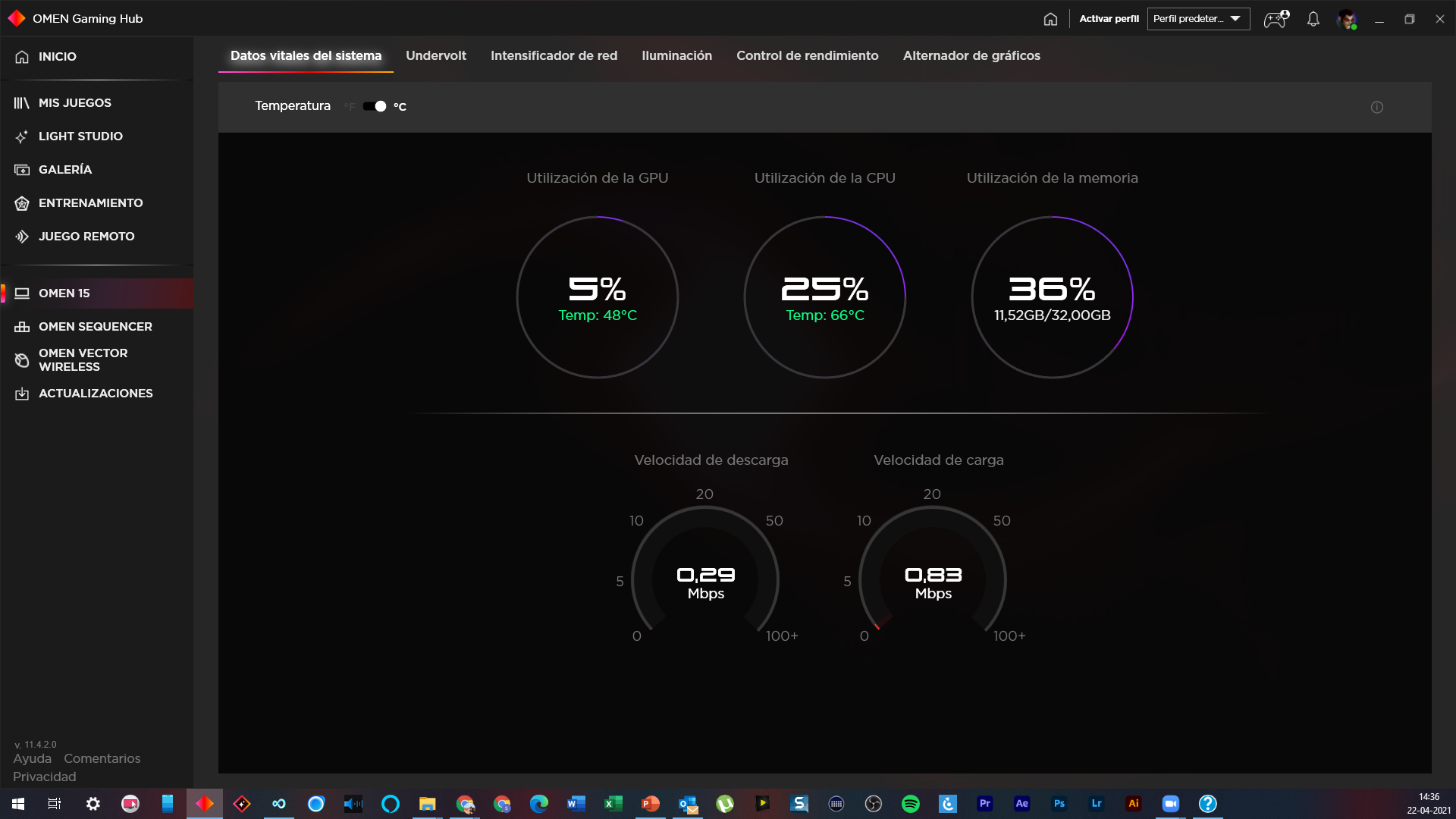The width and height of the screenshot is (1456, 819).
Task: Click the Temp: 66°C CPU text
Action: tap(825, 315)
